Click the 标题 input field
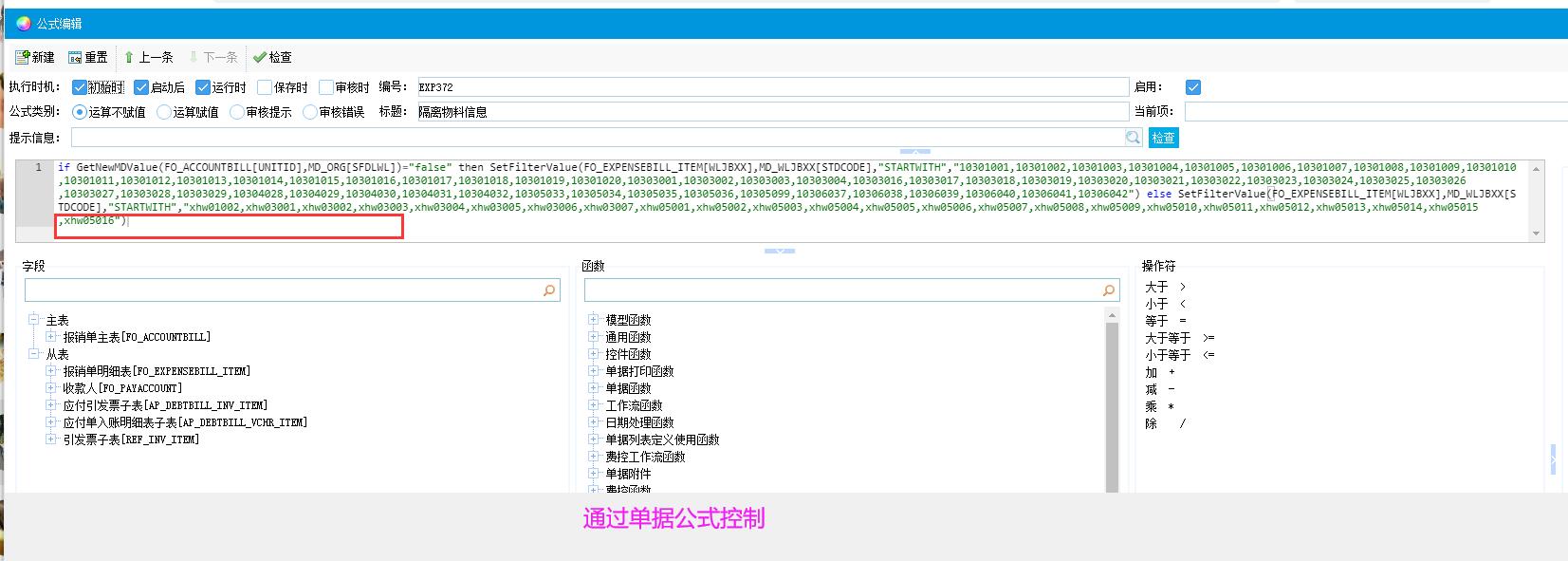This screenshot has width=1568, height=561. 772,112
